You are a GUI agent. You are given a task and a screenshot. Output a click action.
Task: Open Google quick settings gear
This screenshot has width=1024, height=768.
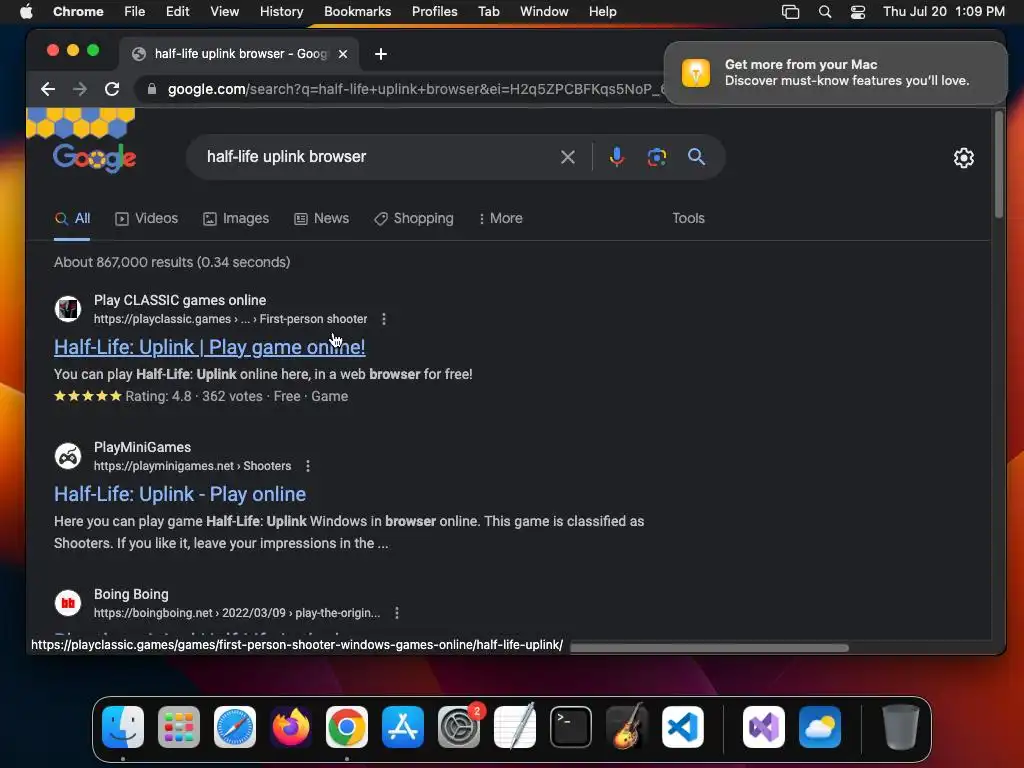click(963, 157)
